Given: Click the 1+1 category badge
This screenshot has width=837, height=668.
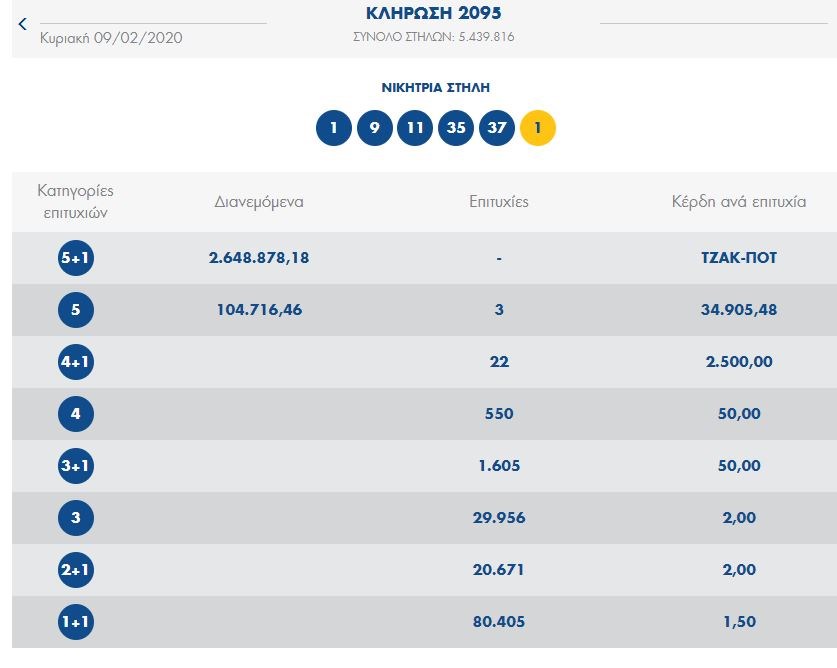Looking at the screenshot, I should [x=76, y=622].
